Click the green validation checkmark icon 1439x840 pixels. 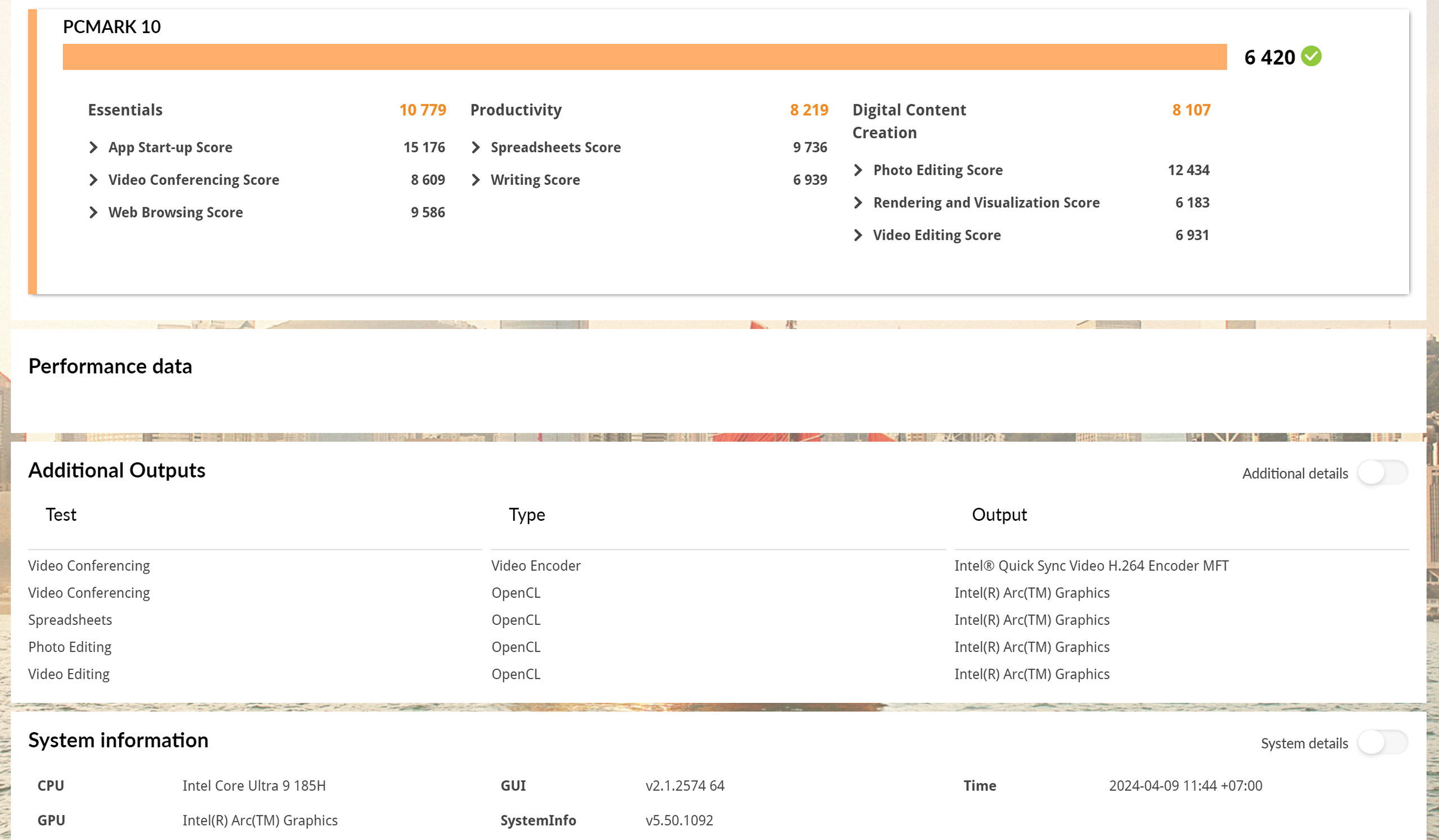tap(1311, 57)
